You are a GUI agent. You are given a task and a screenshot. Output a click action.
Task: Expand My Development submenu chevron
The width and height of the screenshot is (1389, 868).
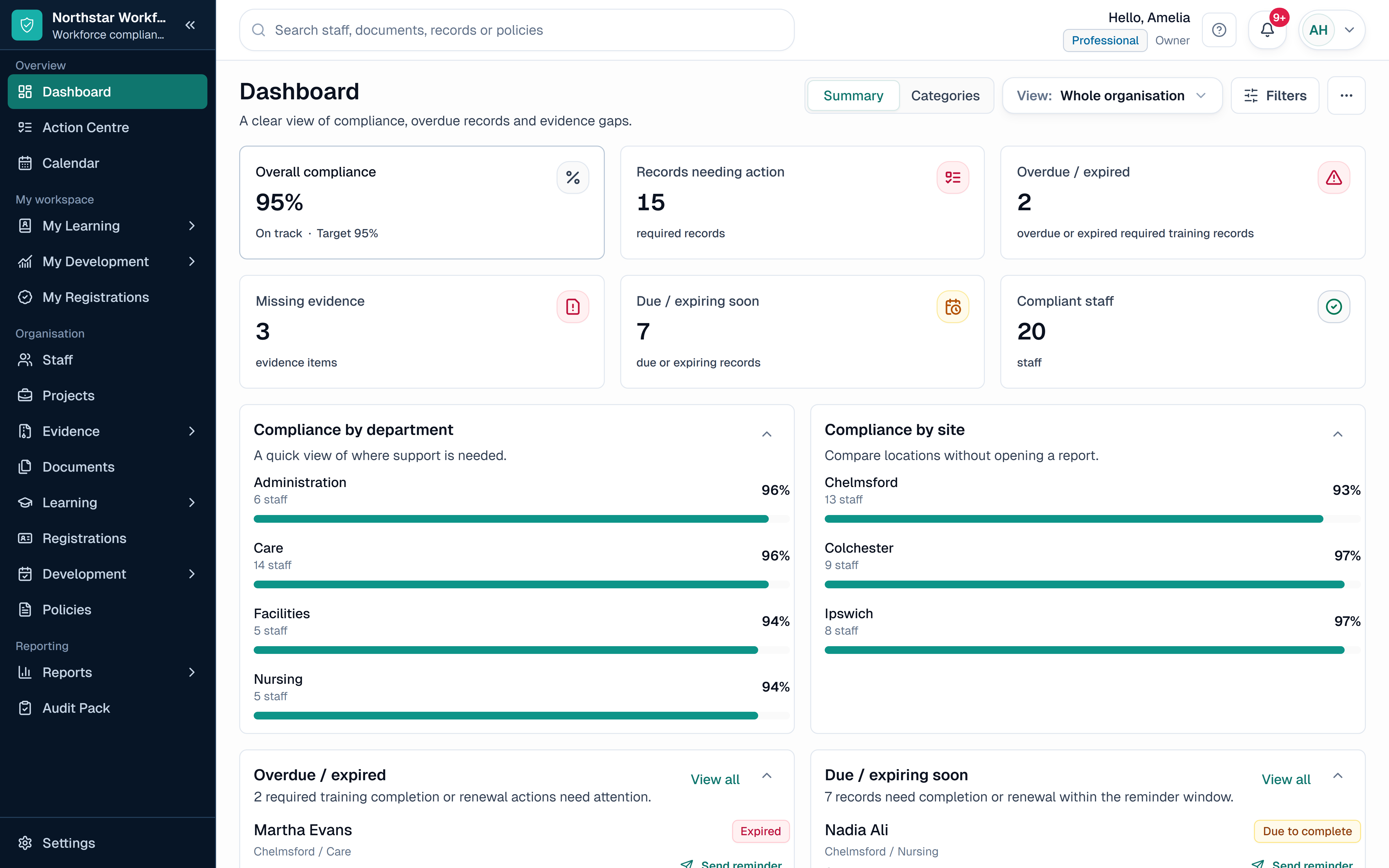click(x=192, y=261)
